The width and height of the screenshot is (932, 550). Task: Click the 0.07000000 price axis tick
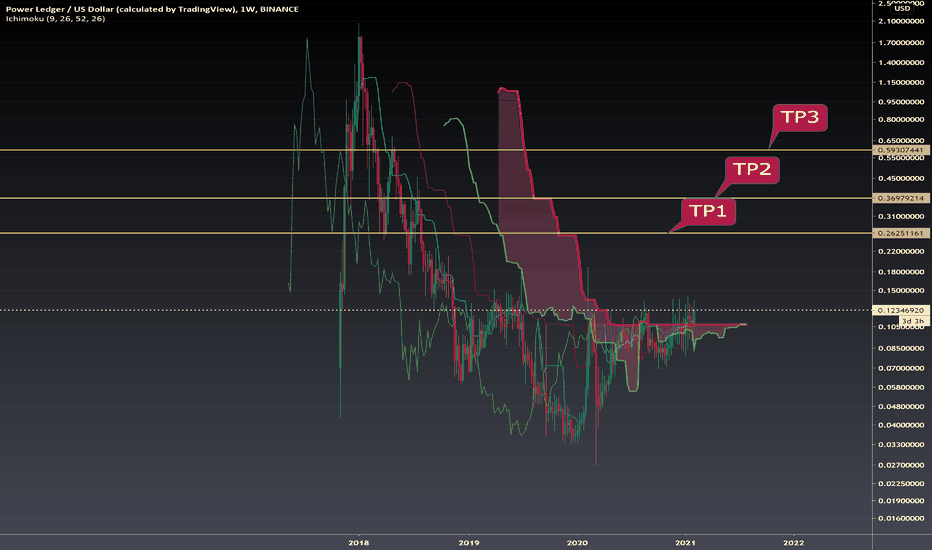click(x=901, y=368)
